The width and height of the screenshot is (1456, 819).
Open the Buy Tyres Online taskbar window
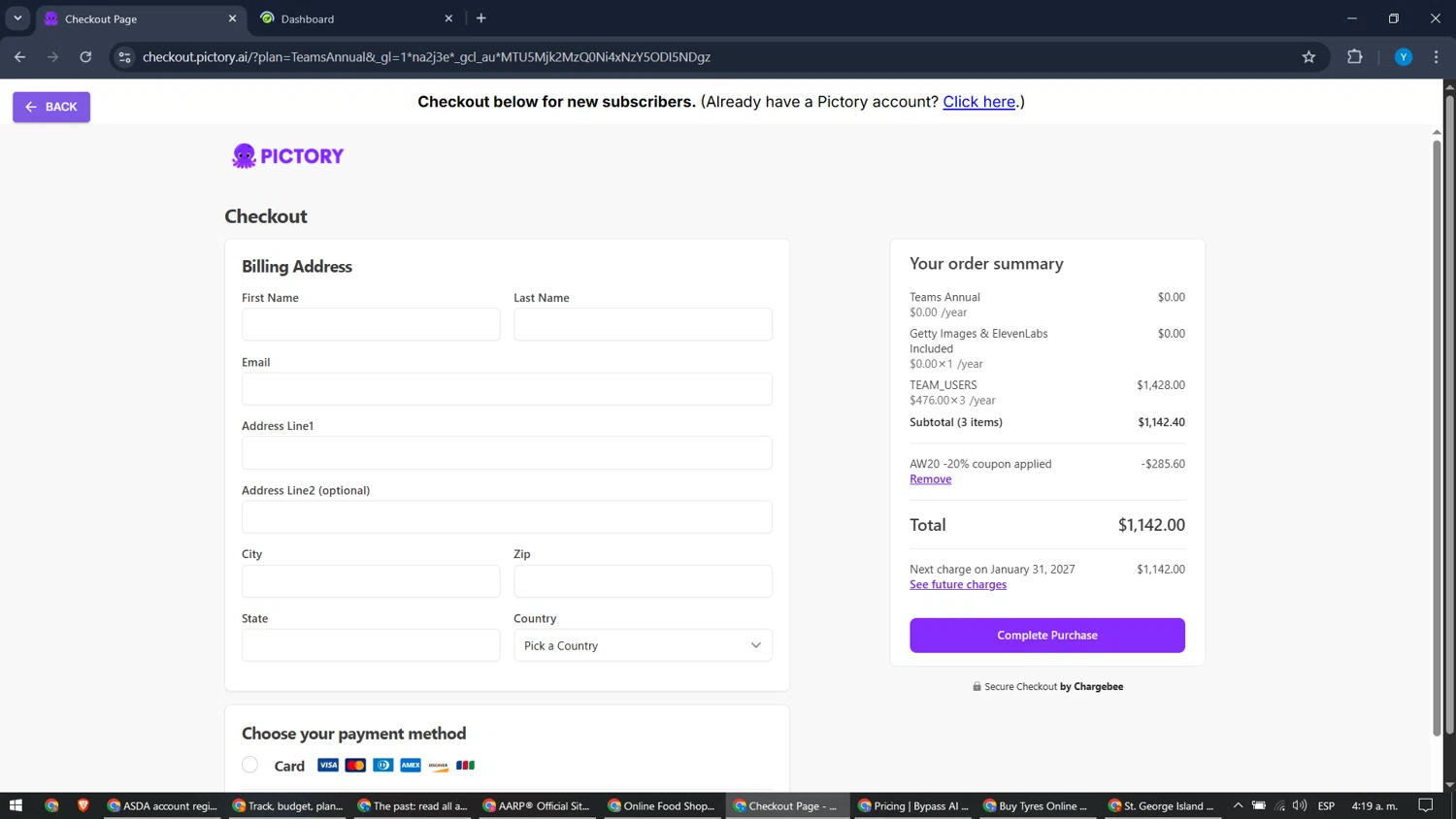tap(1039, 805)
